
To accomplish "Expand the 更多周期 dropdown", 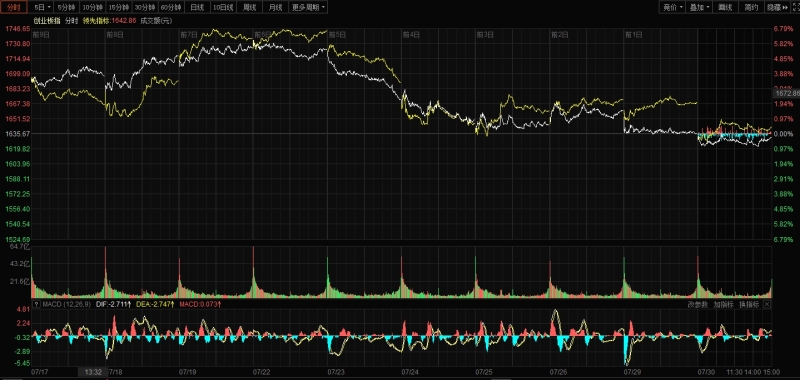I will [x=309, y=7].
